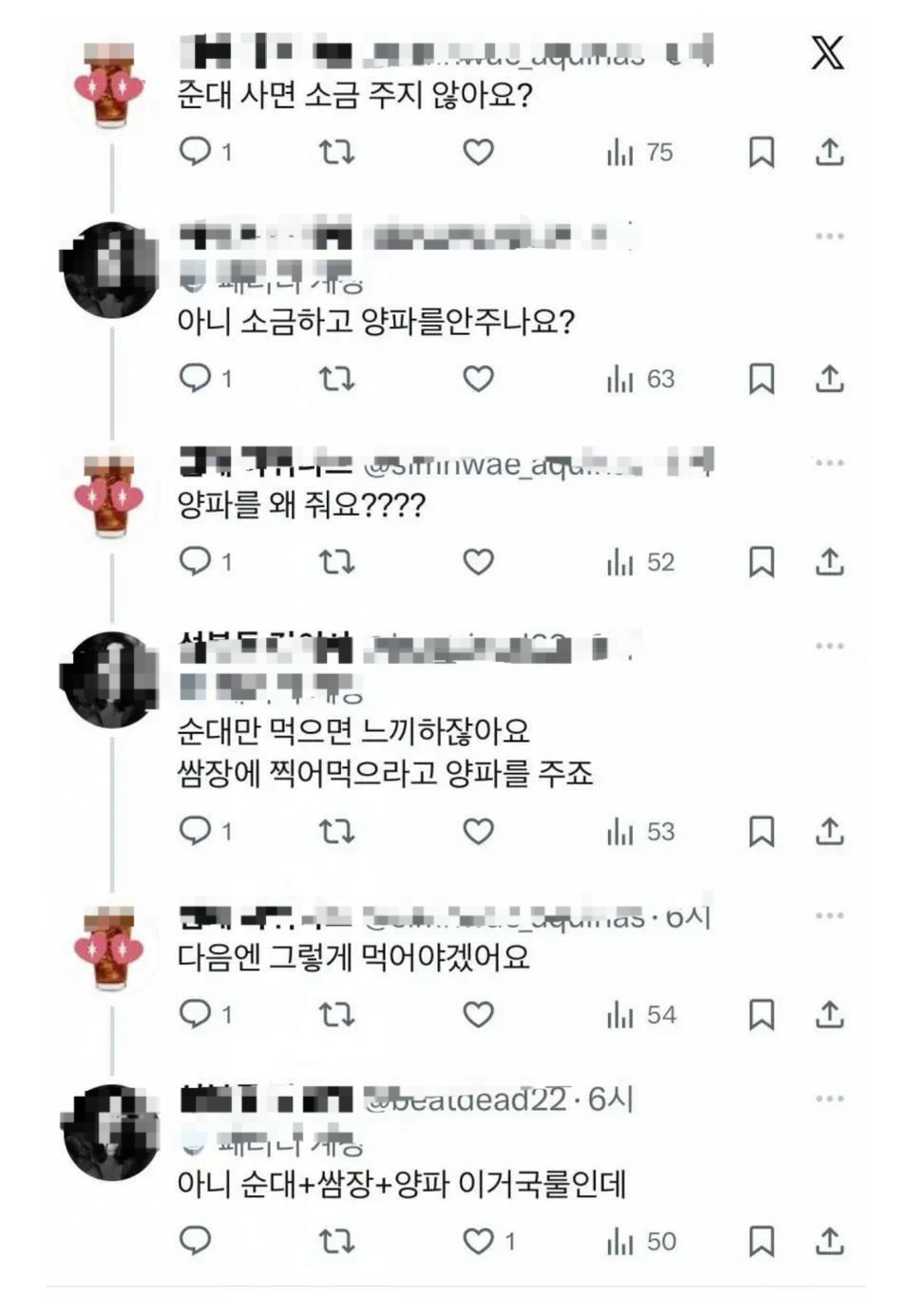The image size is (912, 1316).
Task: Repost the tweet with 63 views
Action: (x=336, y=379)
